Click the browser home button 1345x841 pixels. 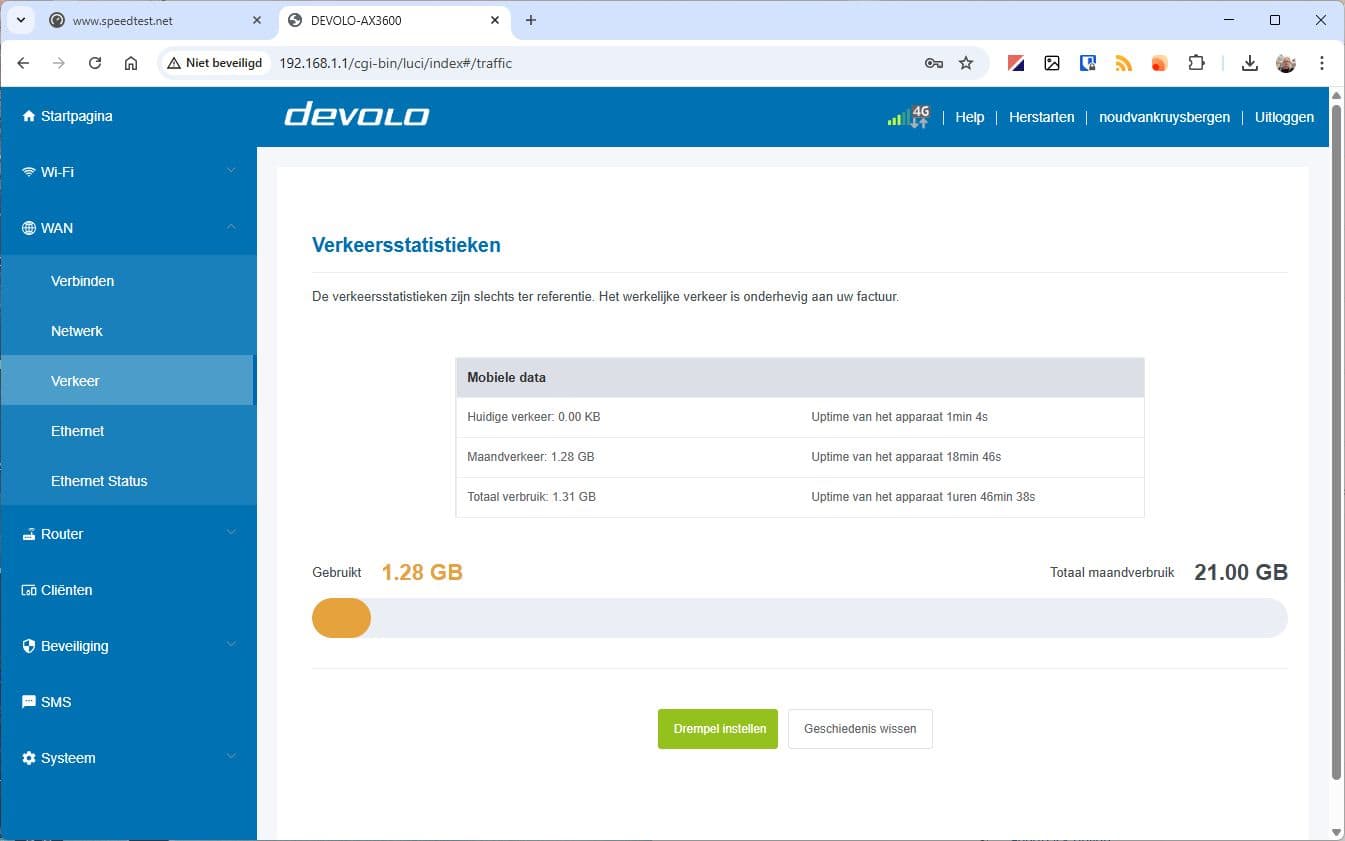click(x=131, y=63)
